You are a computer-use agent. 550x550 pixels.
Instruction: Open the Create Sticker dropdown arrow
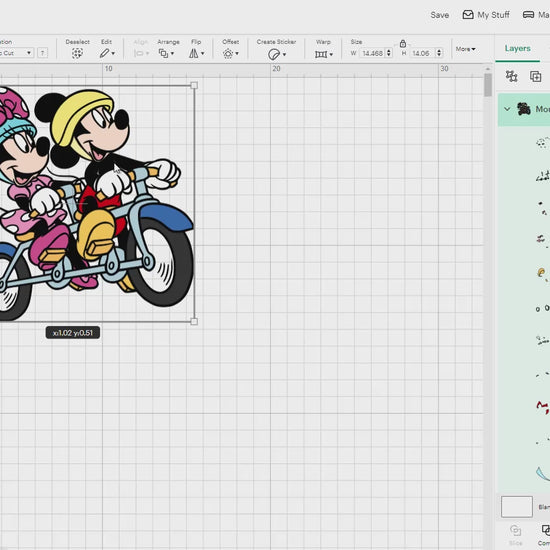[x=284, y=54]
